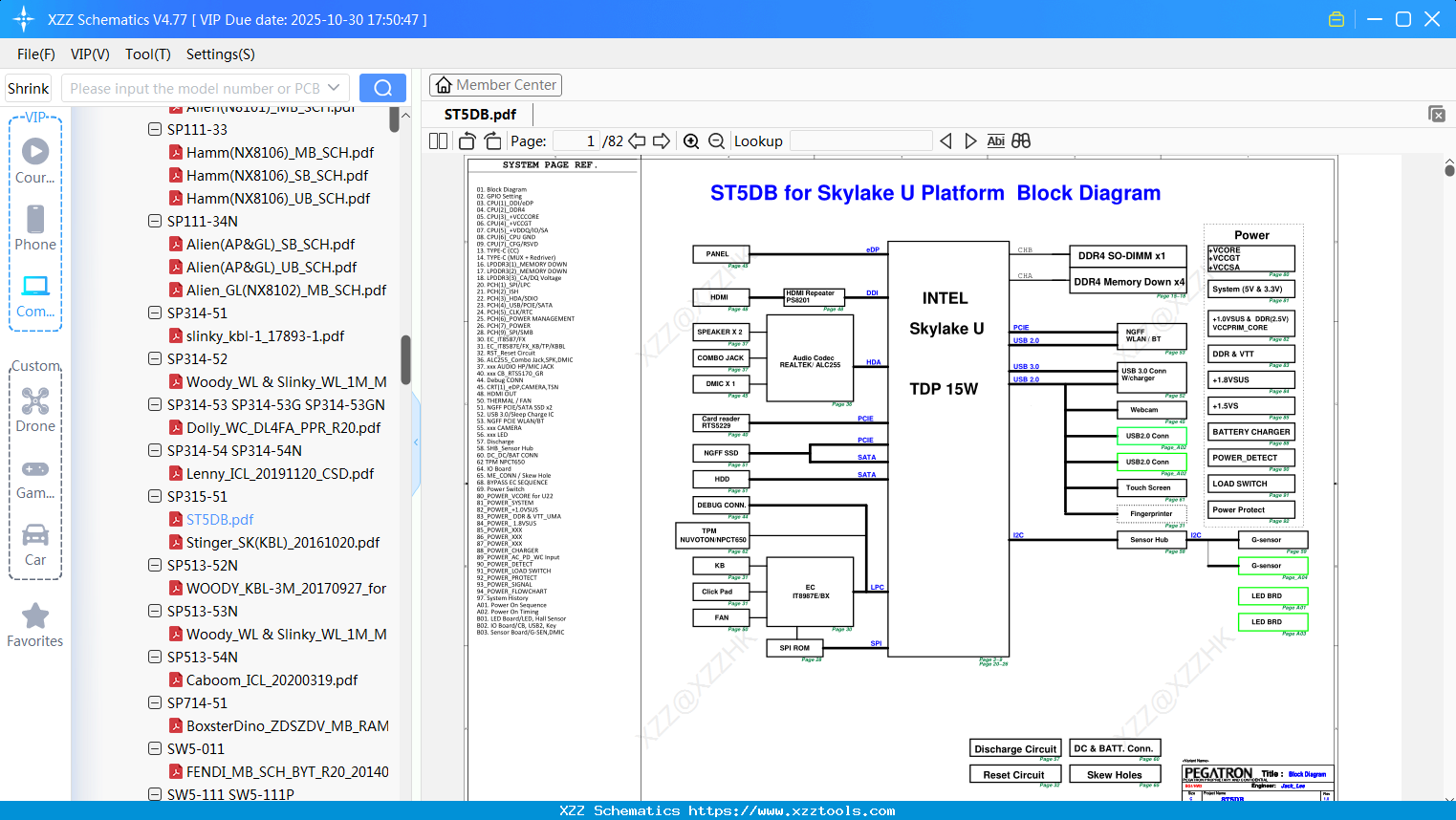Viewport: 1456px width, 820px height.
Task: Toggle the two-page split view icon
Action: pos(438,141)
